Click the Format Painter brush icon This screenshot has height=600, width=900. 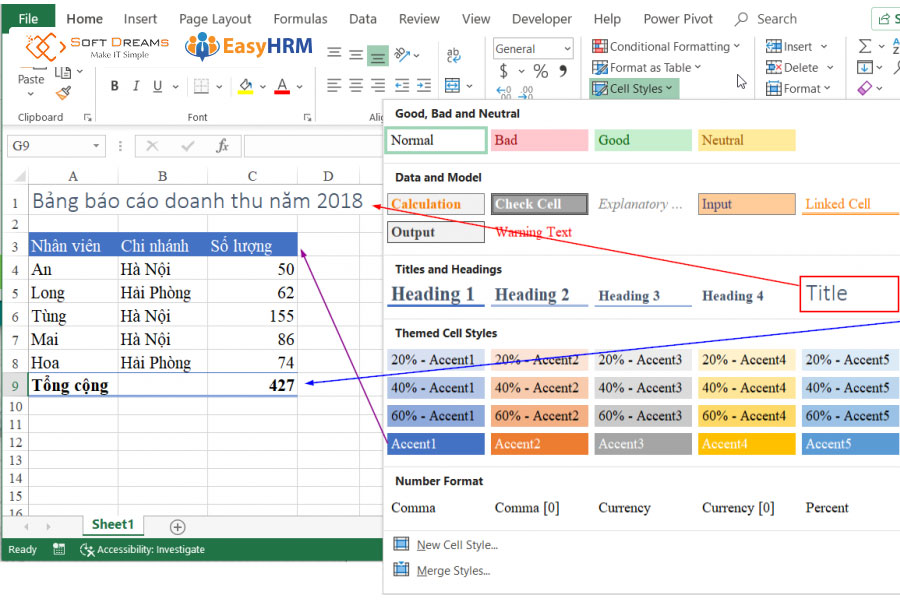tap(64, 93)
